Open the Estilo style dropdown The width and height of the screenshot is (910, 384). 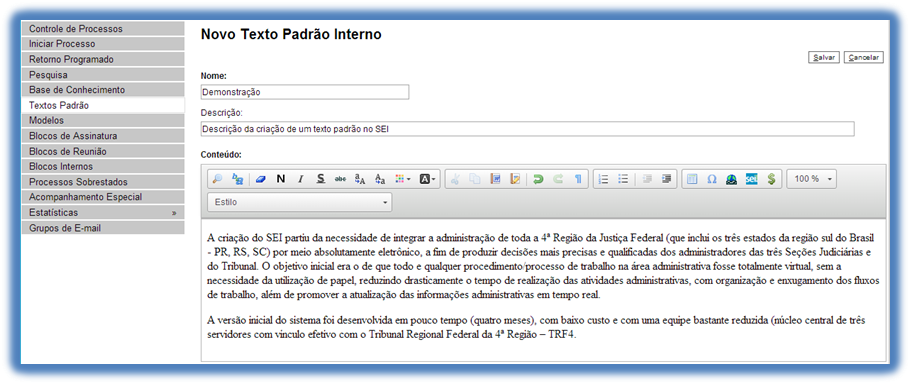(x=299, y=202)
